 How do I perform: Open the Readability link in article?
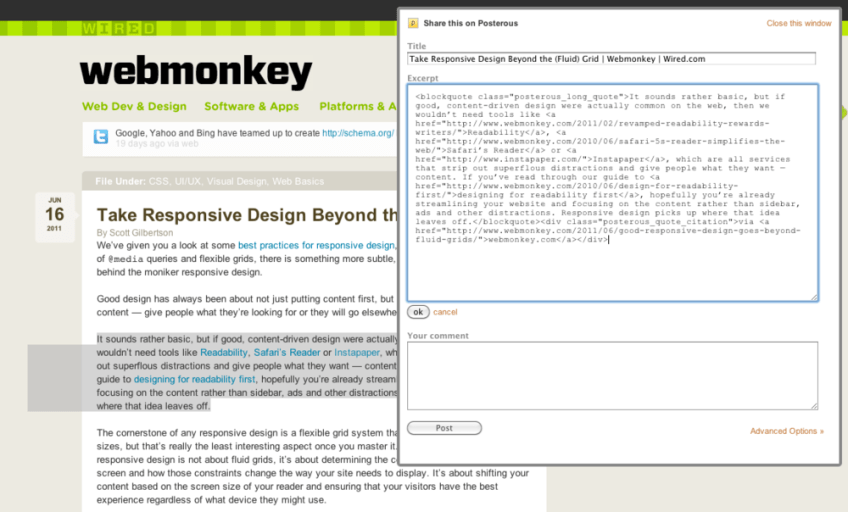coord(223,353)
